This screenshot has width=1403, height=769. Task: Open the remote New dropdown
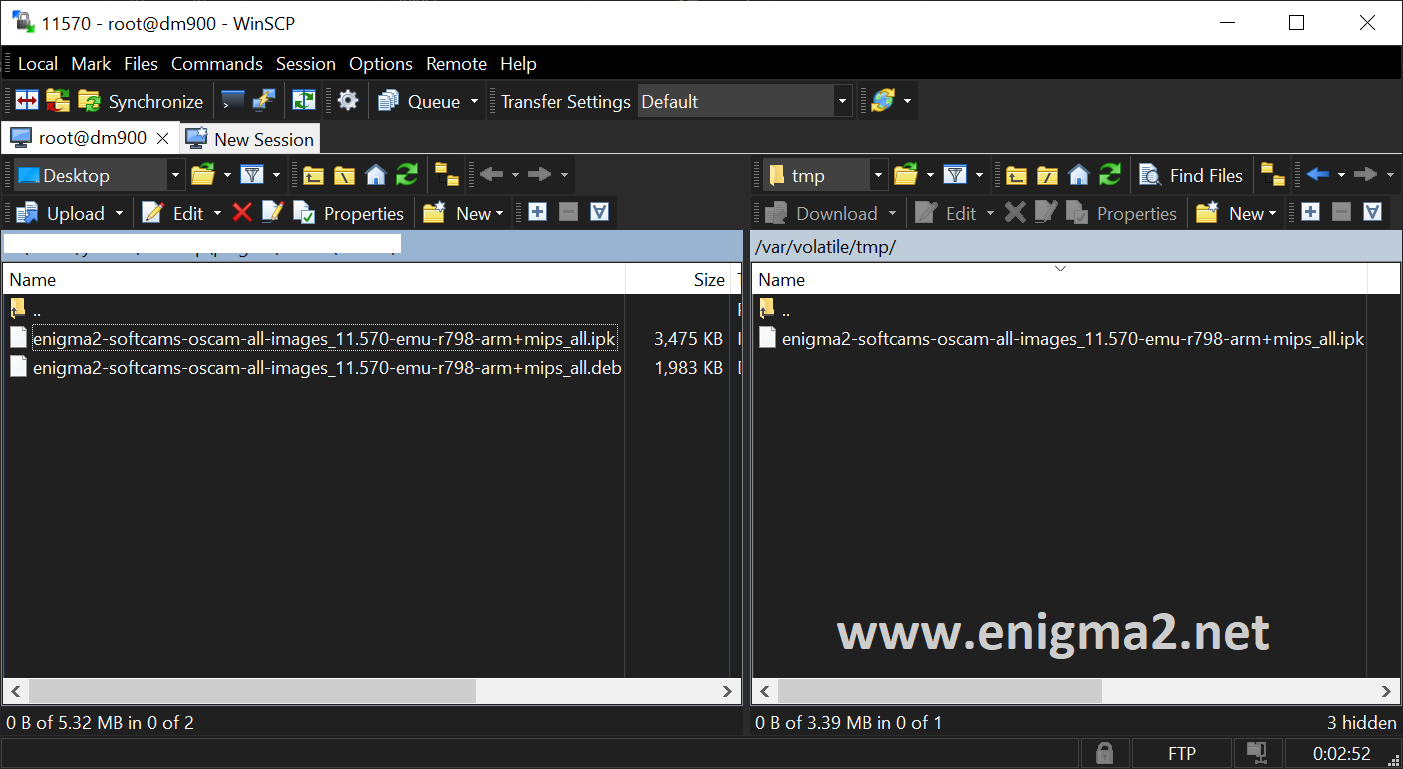tap(1237, 213)
